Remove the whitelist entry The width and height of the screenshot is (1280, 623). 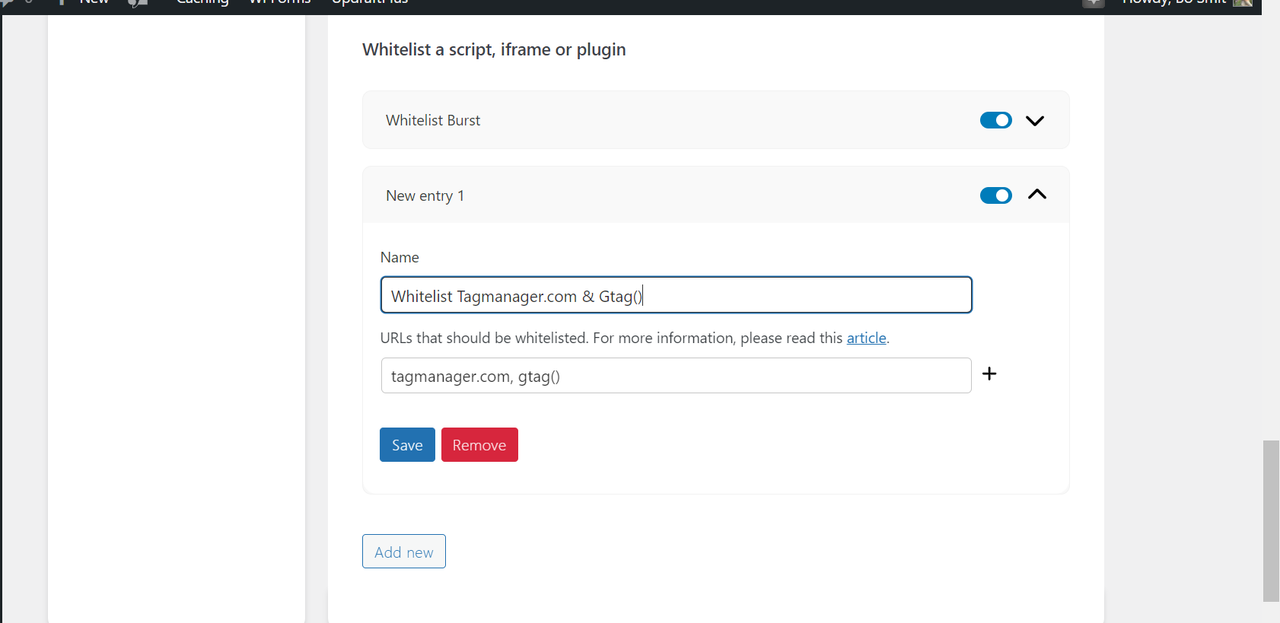pos(479,445)
